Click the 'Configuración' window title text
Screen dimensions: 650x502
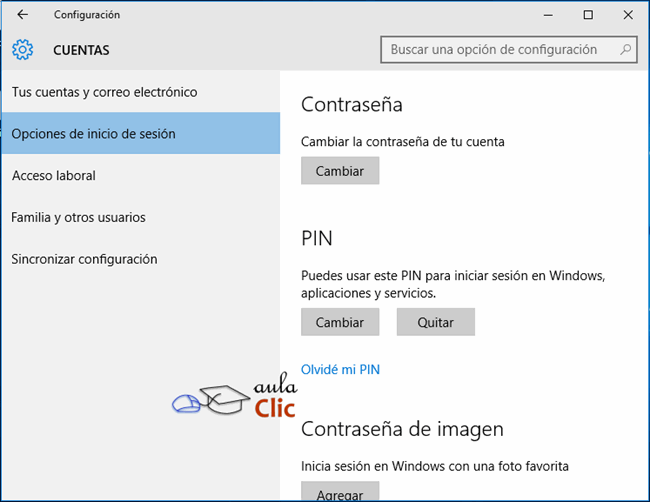tap(87, 15)
